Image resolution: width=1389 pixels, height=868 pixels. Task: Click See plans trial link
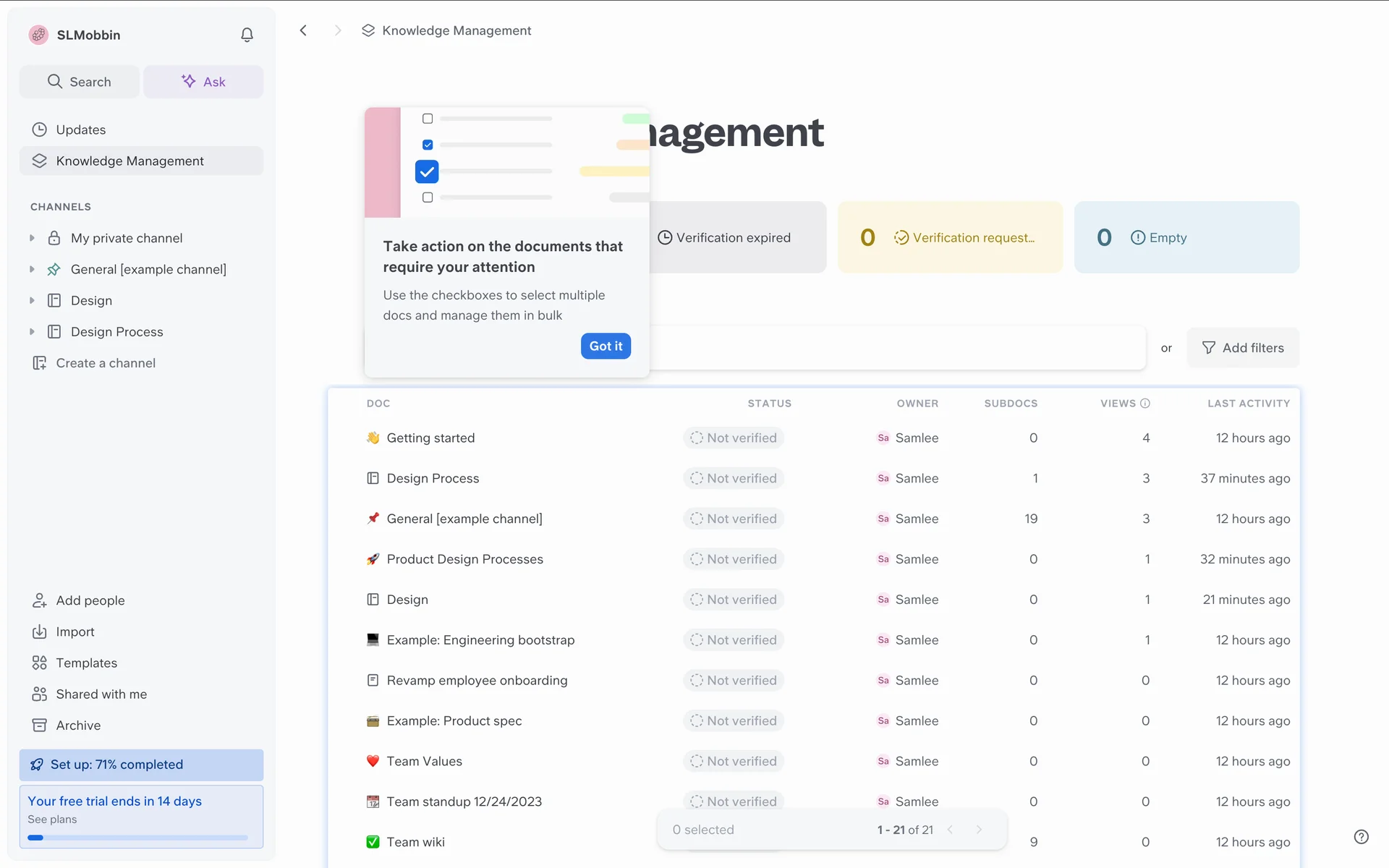(52, 819)
